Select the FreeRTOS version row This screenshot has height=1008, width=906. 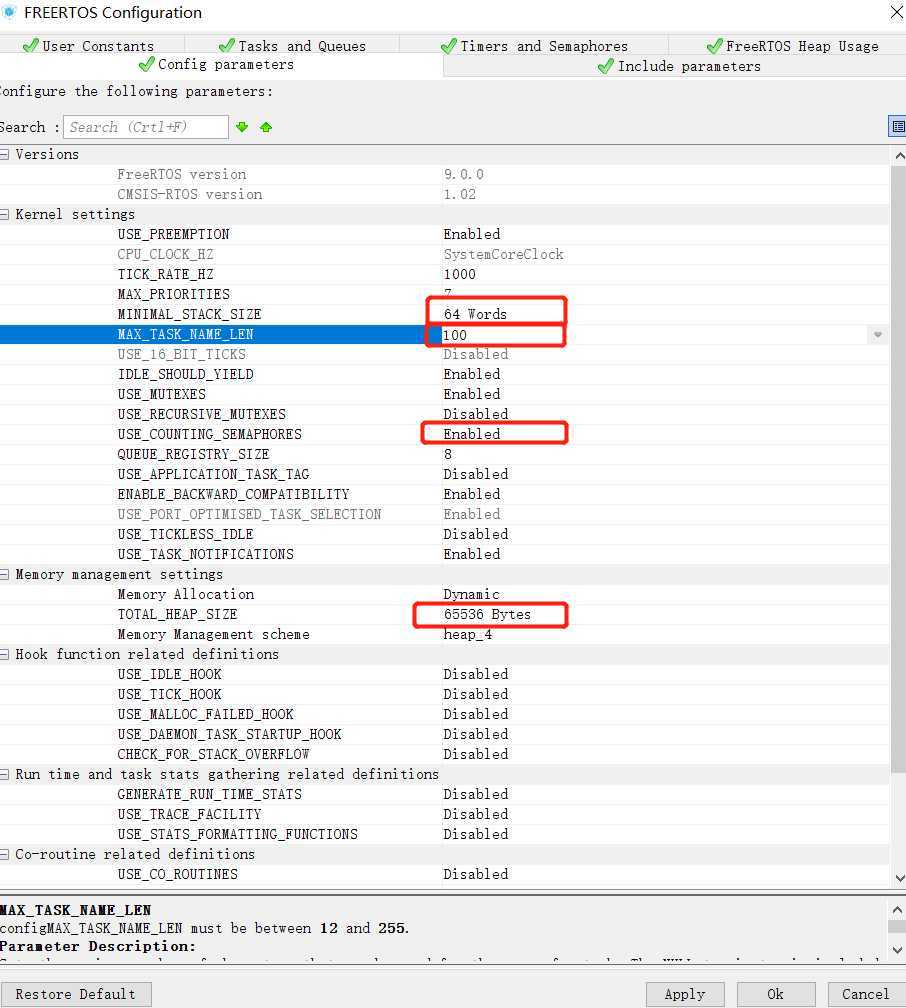click(445, 174)
